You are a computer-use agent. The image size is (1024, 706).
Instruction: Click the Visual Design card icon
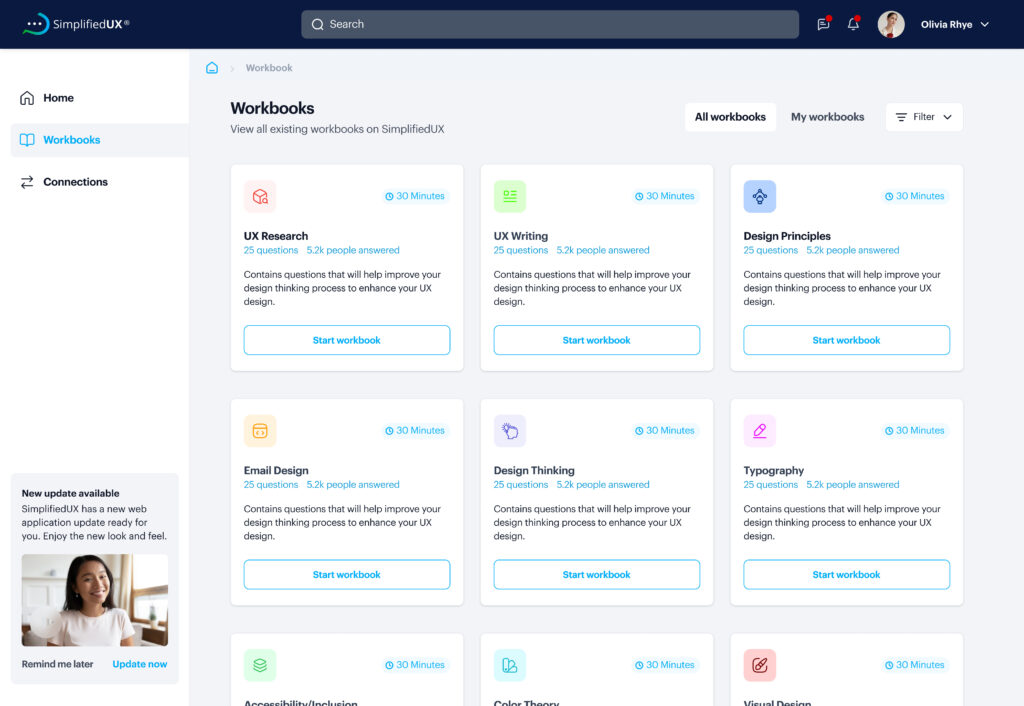(760, 665)
